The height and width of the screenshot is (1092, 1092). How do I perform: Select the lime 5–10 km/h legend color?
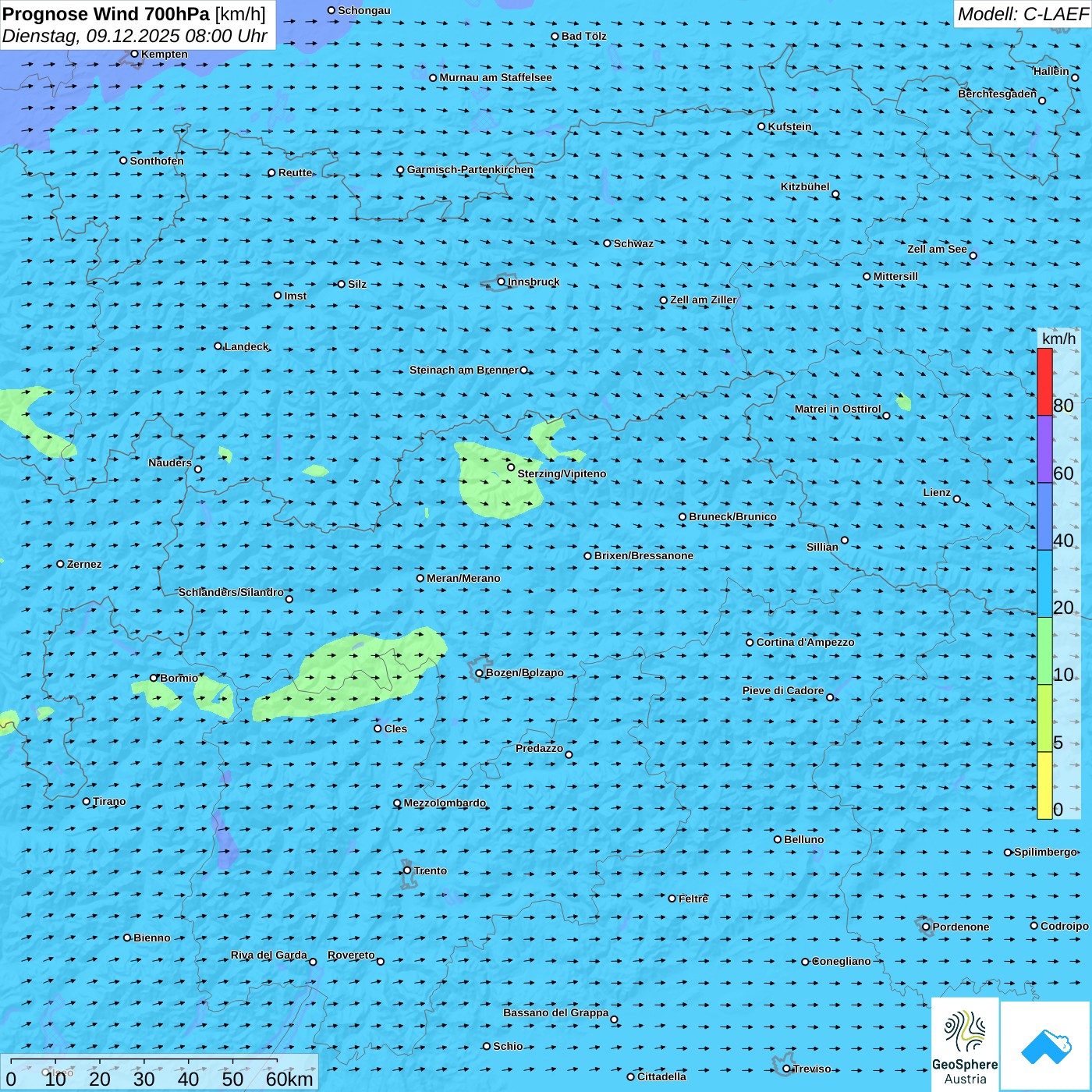(x=1044, y=718)
